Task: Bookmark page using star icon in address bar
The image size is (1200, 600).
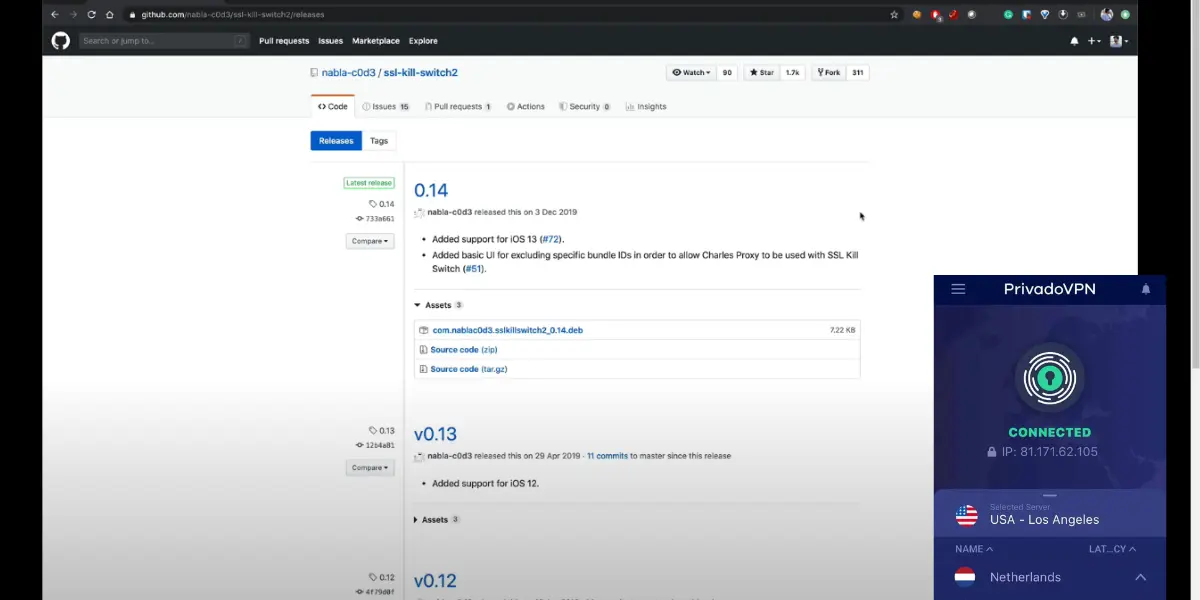Action: click(x=894, y=15)
